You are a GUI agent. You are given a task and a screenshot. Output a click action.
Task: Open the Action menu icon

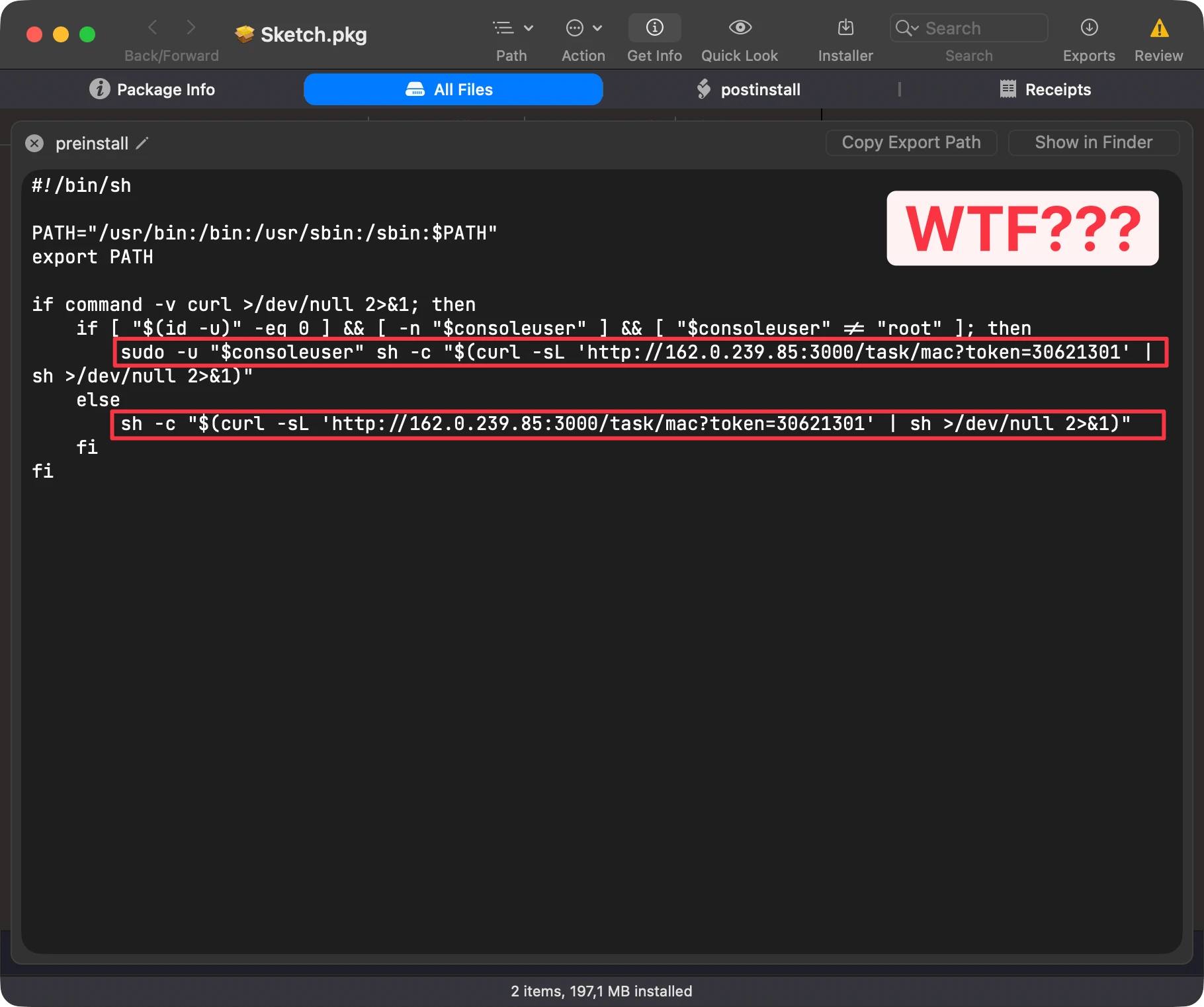(x=583, y=28)
